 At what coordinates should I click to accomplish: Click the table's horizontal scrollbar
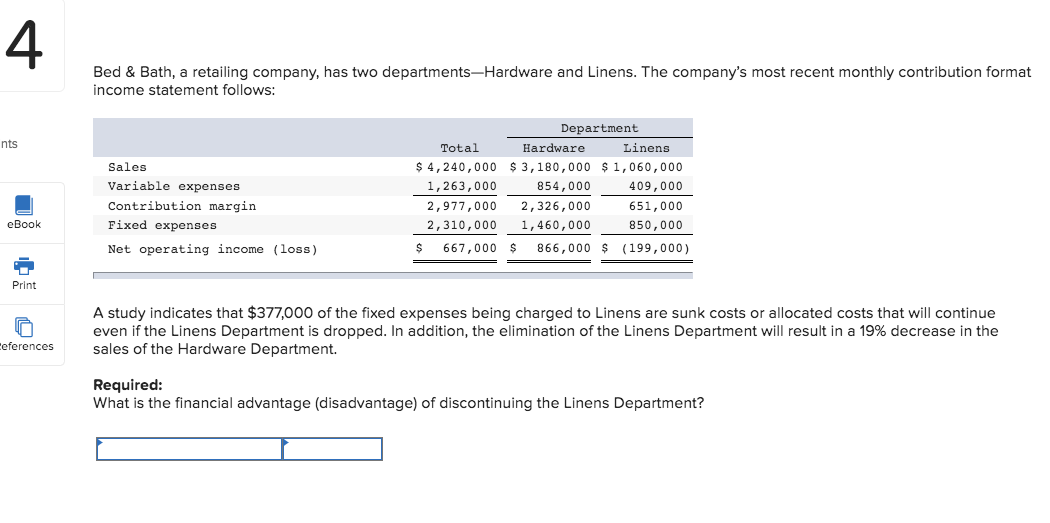coord(393,275)
